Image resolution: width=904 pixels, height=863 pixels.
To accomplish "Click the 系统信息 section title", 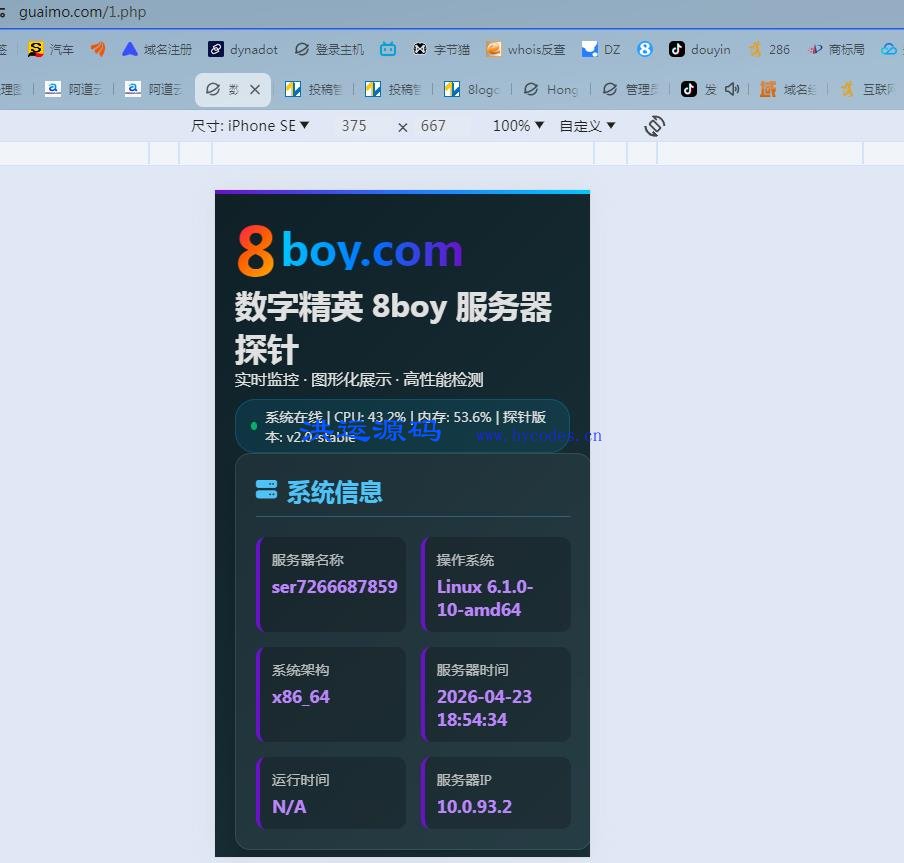I will 334,492.
